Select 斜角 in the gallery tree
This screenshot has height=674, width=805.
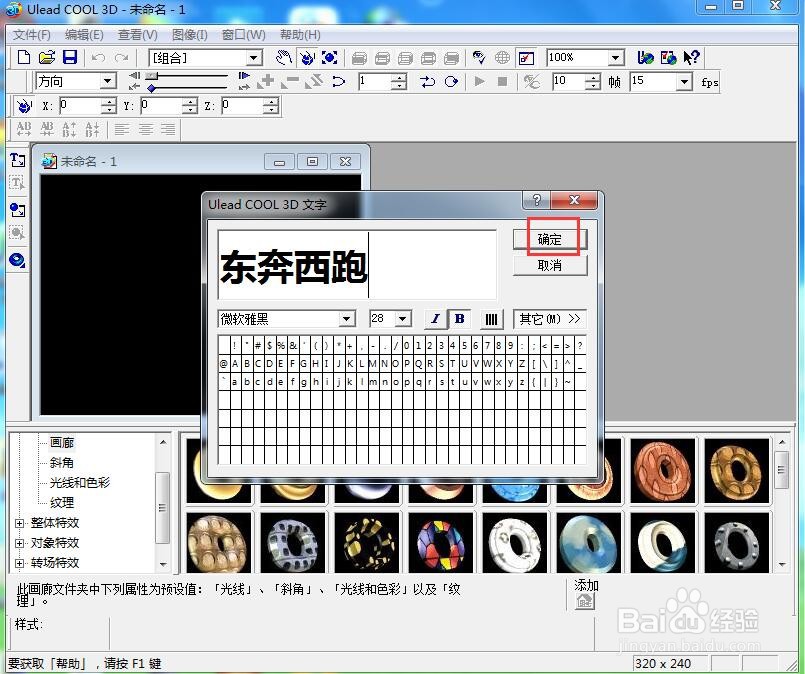[x=62, y=463]
